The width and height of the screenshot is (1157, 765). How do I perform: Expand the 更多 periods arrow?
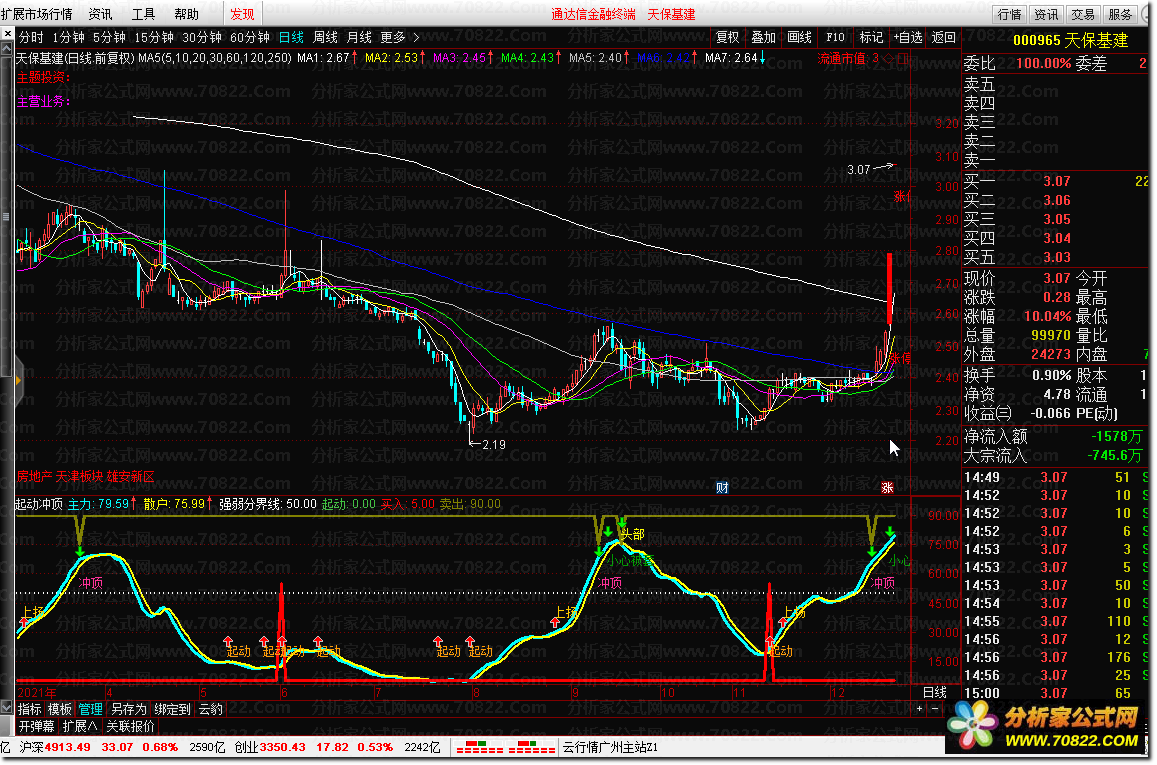tap(400, 37)
